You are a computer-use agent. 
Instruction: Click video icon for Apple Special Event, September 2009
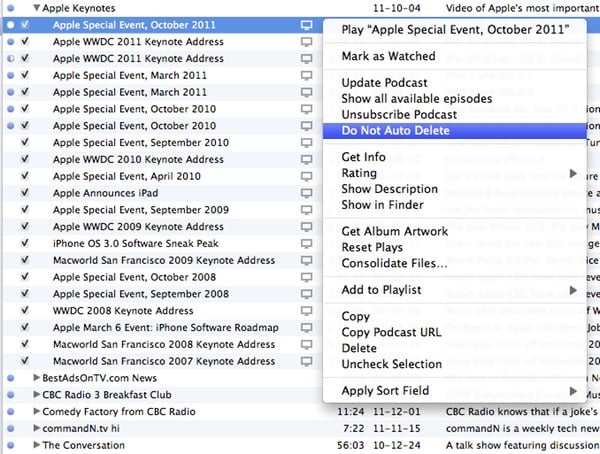[307, 210]
